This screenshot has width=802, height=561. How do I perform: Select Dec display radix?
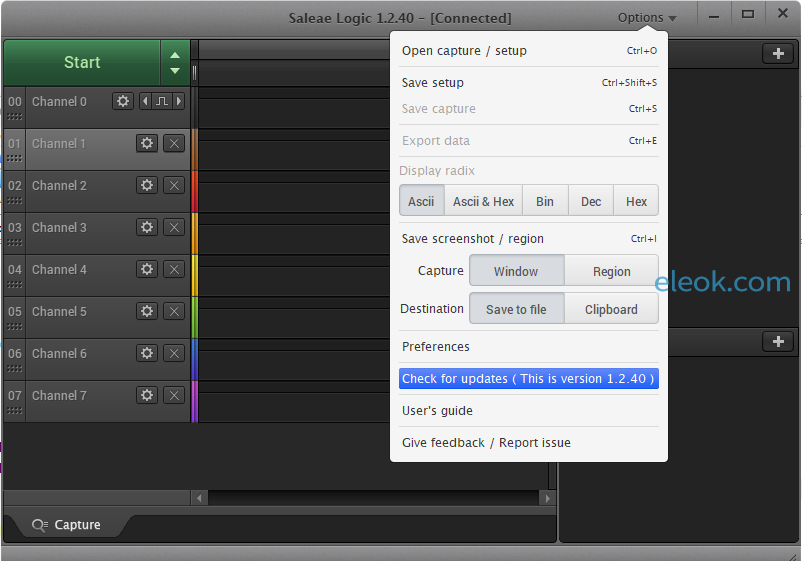[591, 201]
